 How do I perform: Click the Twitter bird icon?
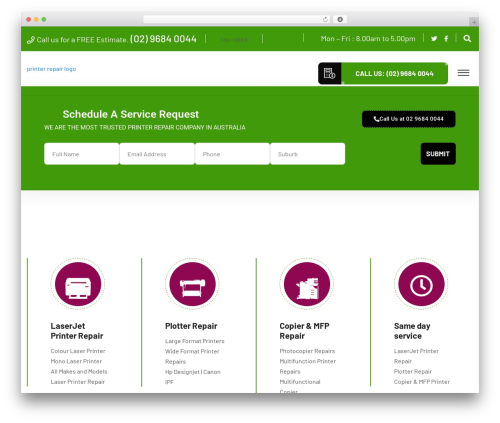[x=434, y=39]
